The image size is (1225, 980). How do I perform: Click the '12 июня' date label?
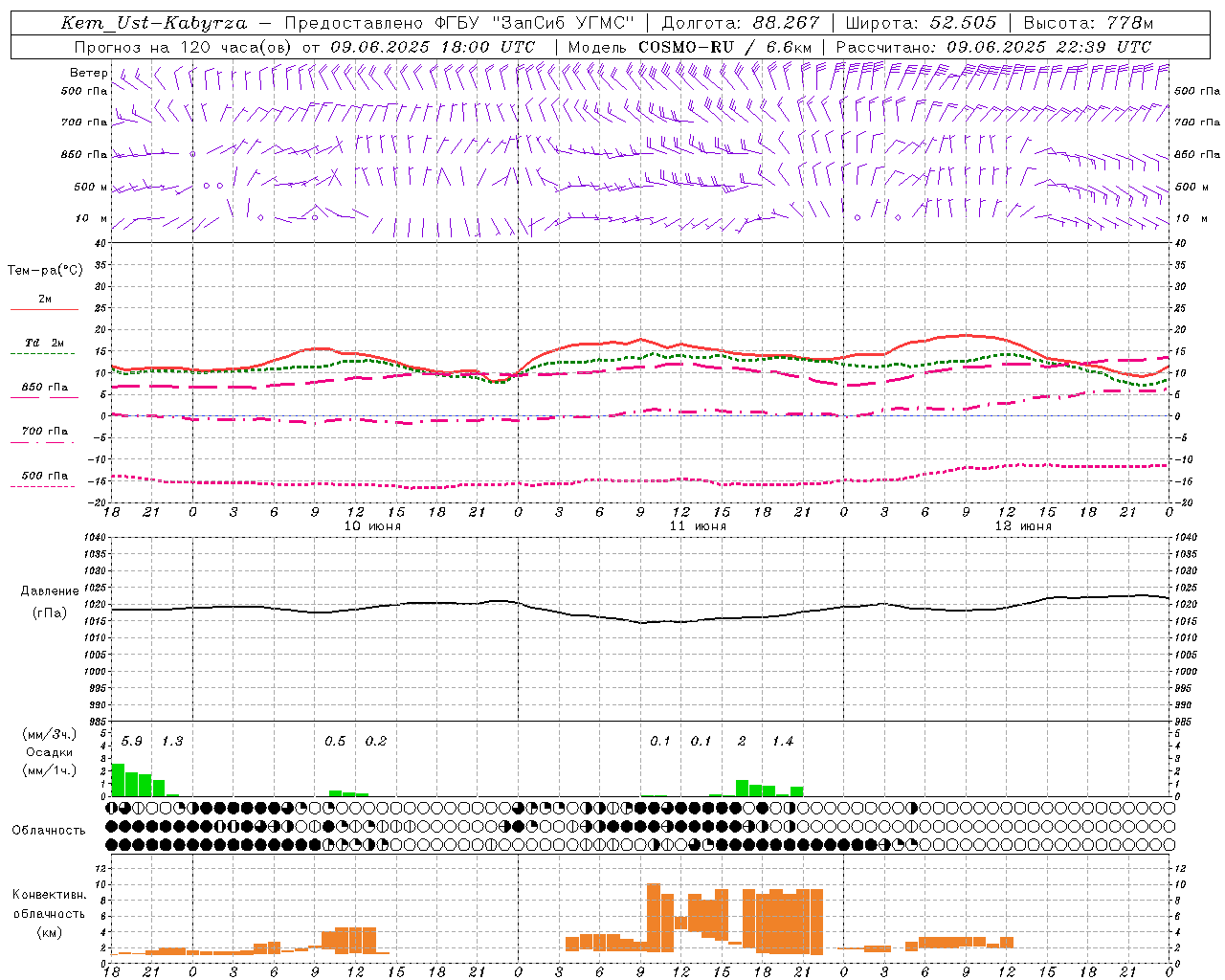pos(1023,526)
